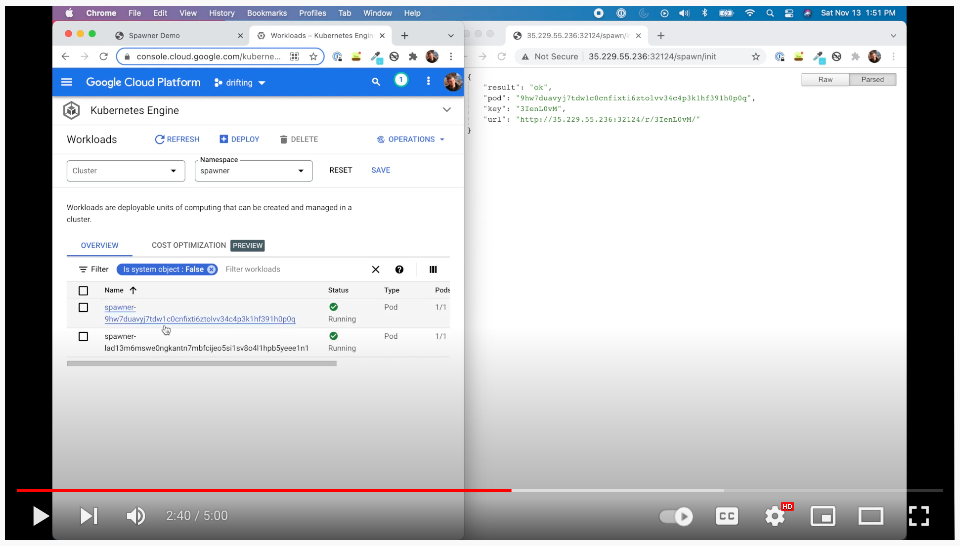This screenshot has height=546, width=960.
Task: Open the Cluster filter dropdown
Action: coord(126,171)
